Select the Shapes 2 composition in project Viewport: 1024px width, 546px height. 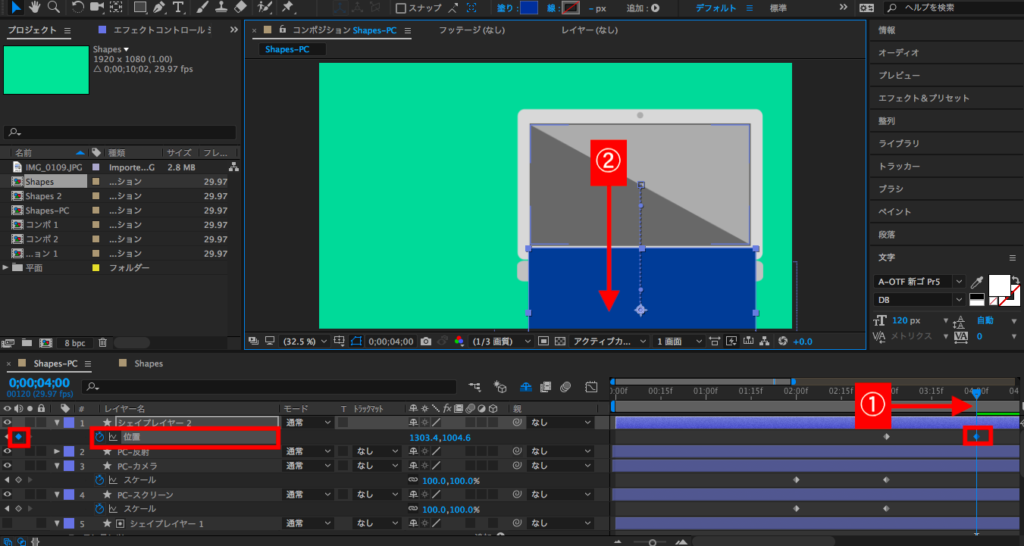[x=44, y=196]
